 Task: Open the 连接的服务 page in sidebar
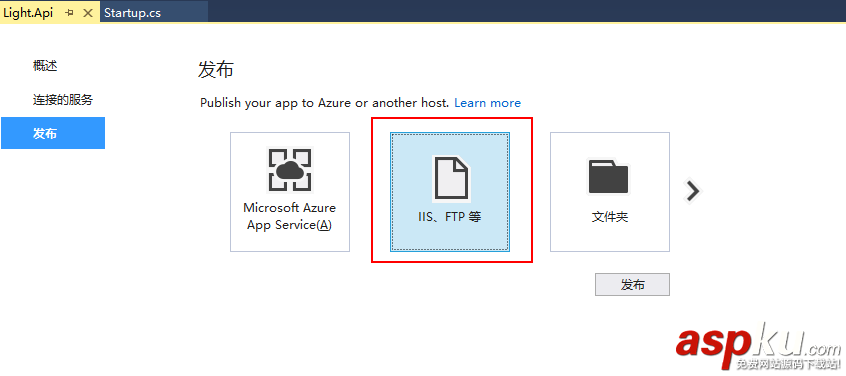tap(63, 100)
